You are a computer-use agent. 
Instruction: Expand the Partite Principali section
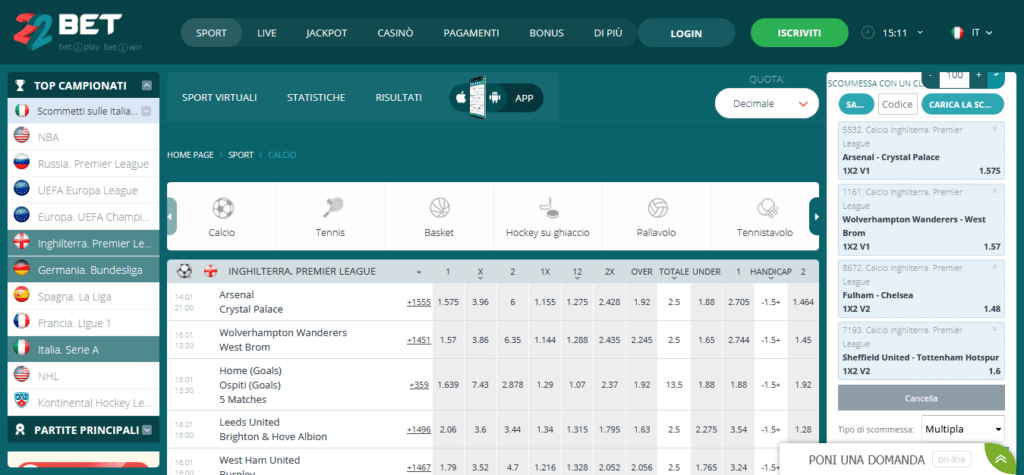click(x=147, y=430)
